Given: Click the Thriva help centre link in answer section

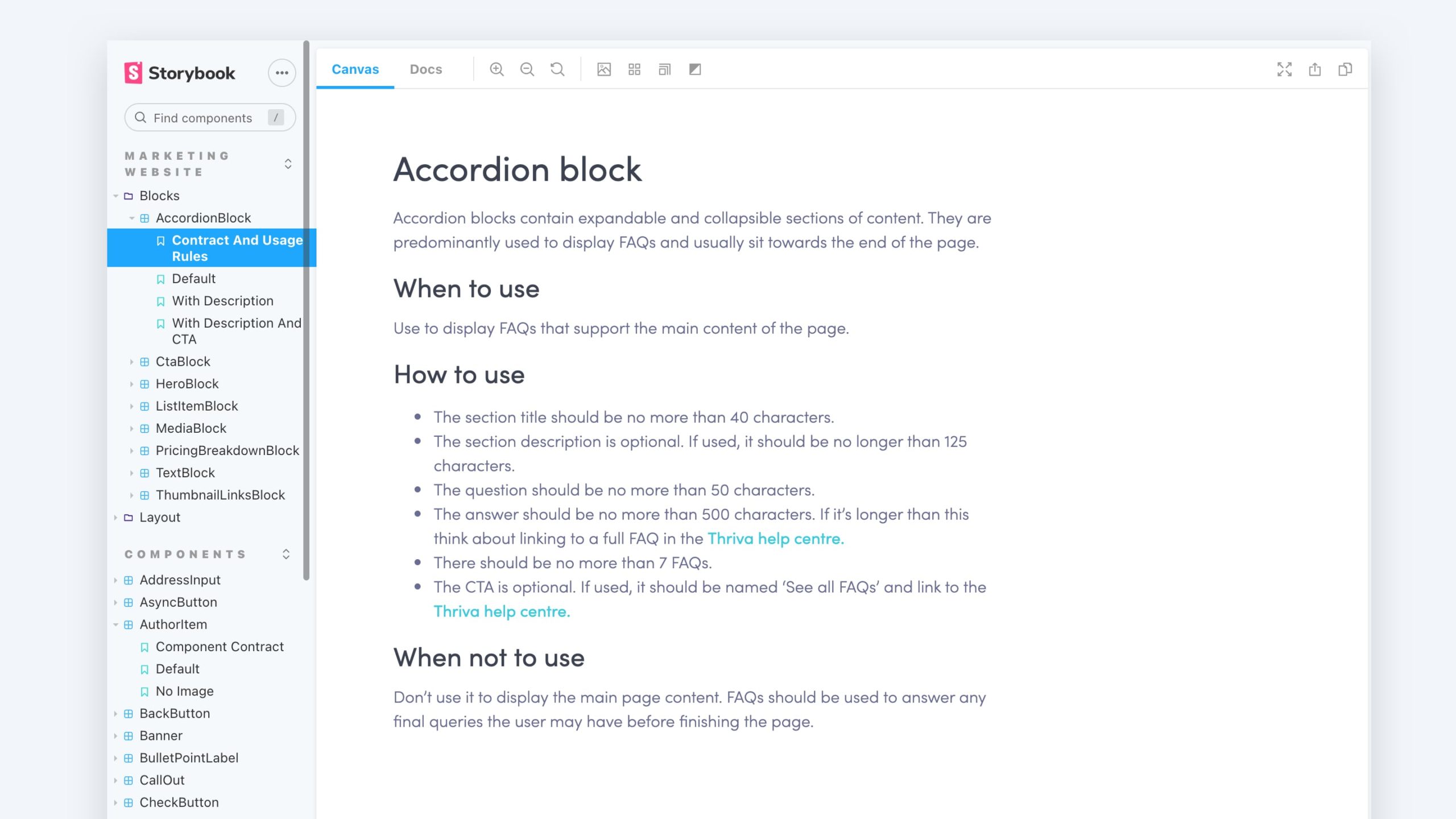Looking at the screenshot, I should (776, 538).
